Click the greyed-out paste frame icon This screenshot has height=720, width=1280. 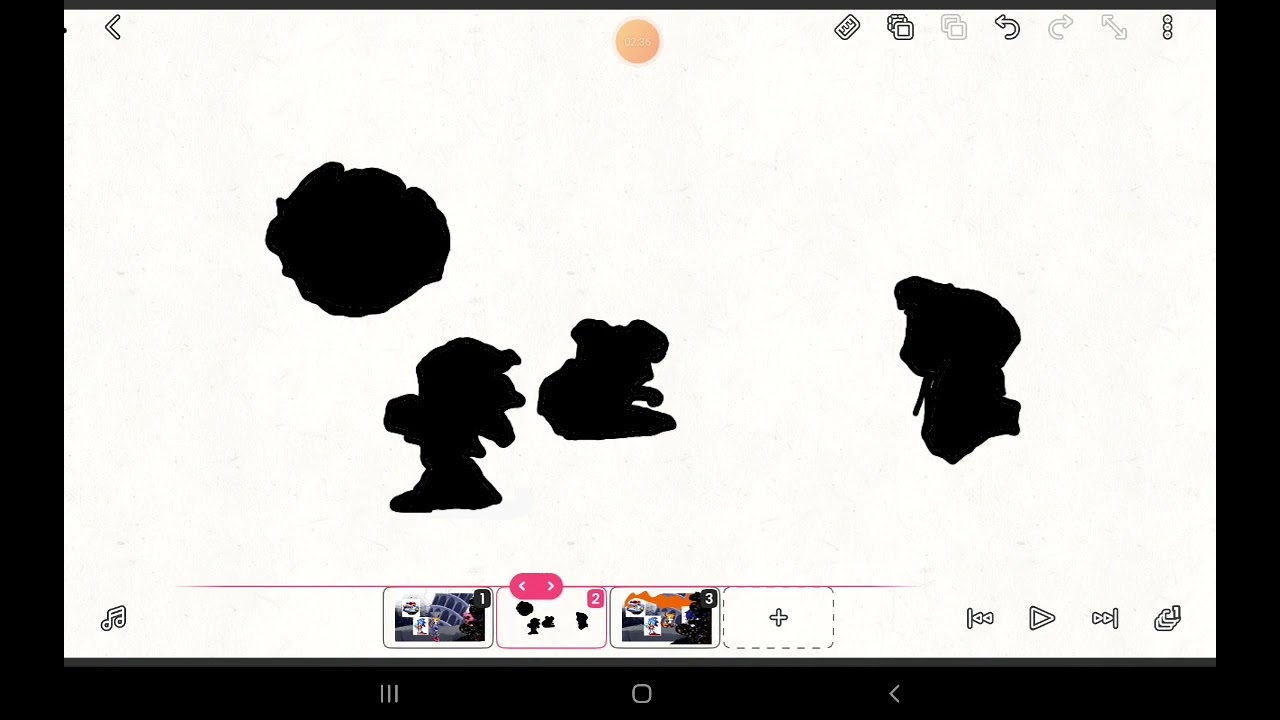[954, 28]
